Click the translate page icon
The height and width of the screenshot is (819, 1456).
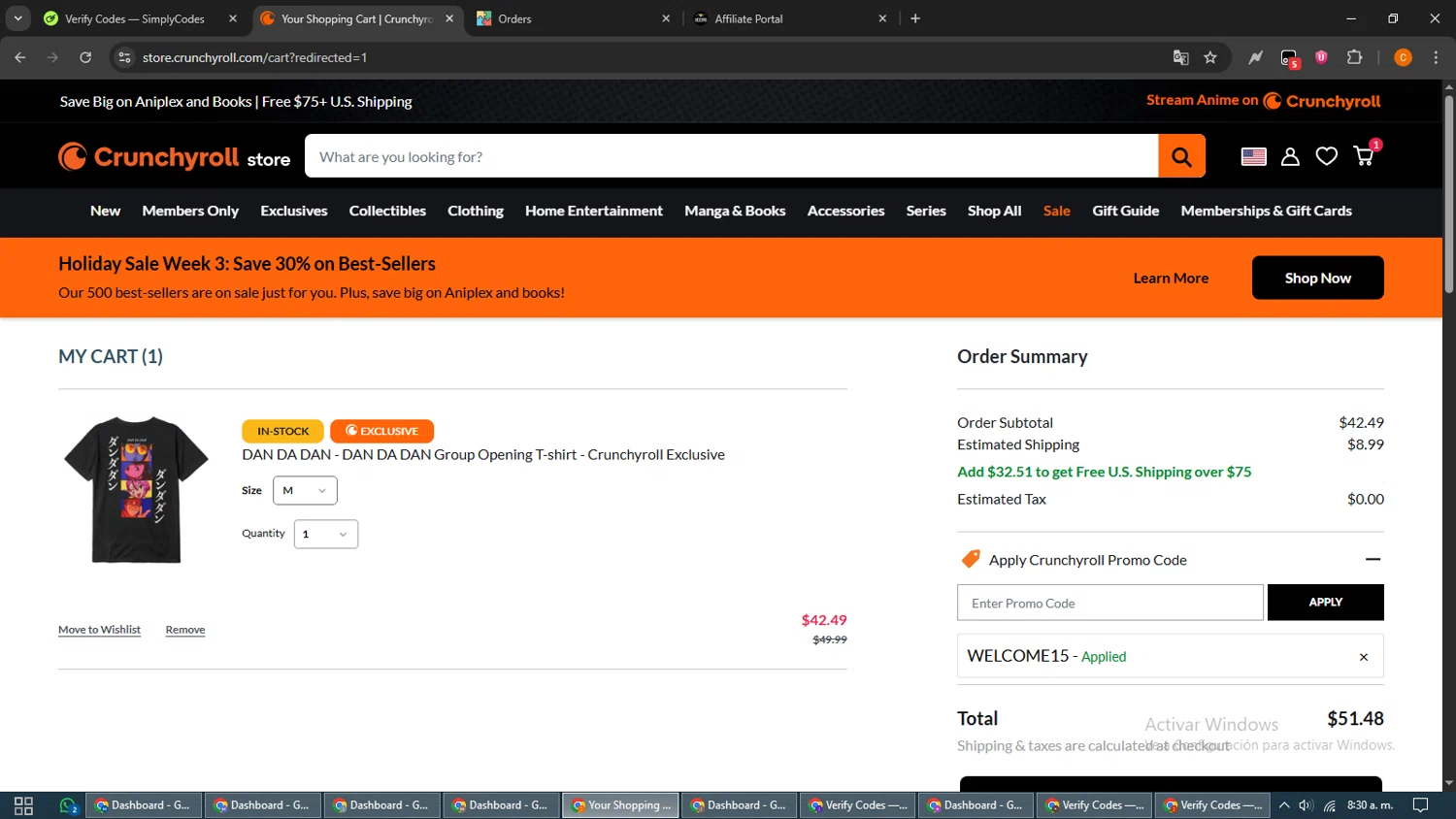(x=1180, y=57)
